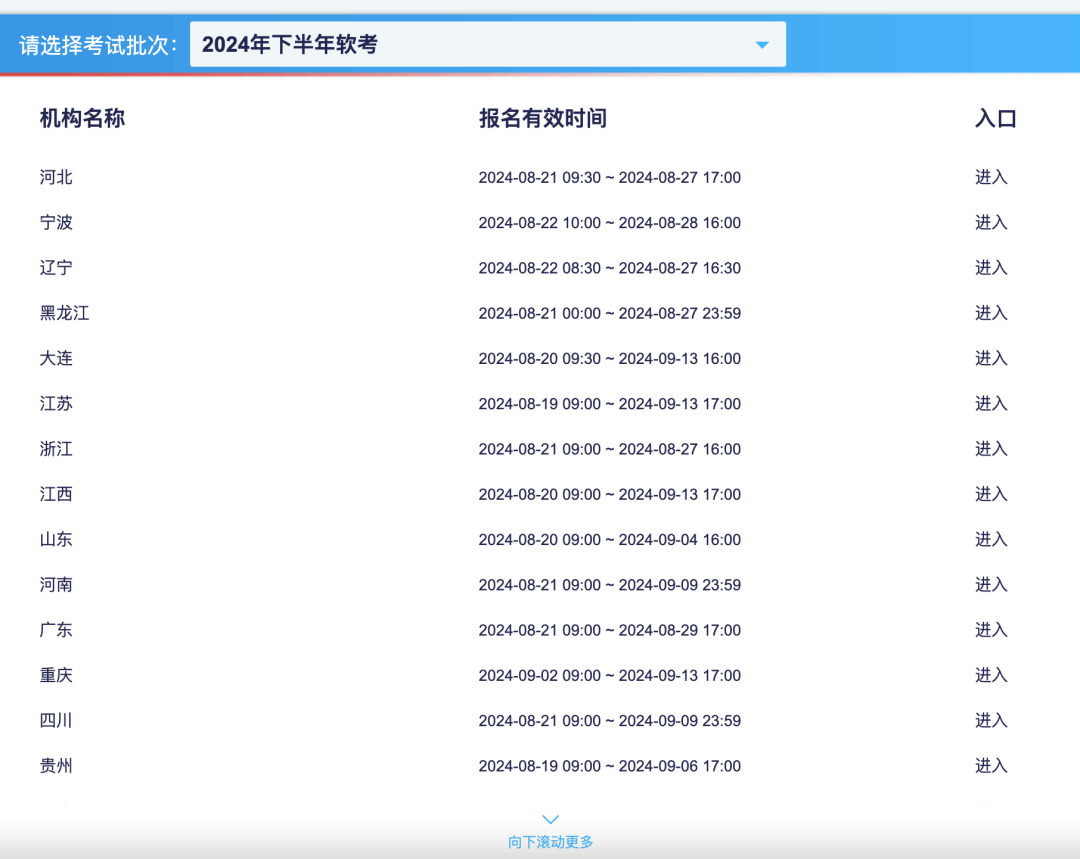Select 进入 in the 辽宁 row
Image resolution: width=1080 pixels, height=859 pixels.
coord(991,268)
